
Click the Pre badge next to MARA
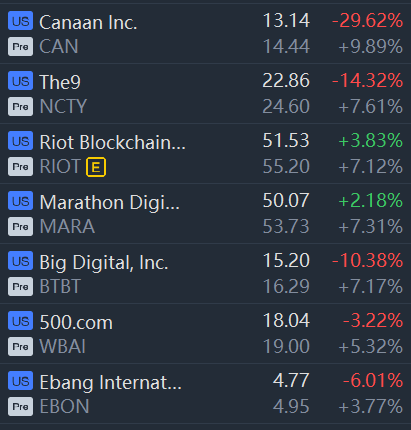point(20,226)
